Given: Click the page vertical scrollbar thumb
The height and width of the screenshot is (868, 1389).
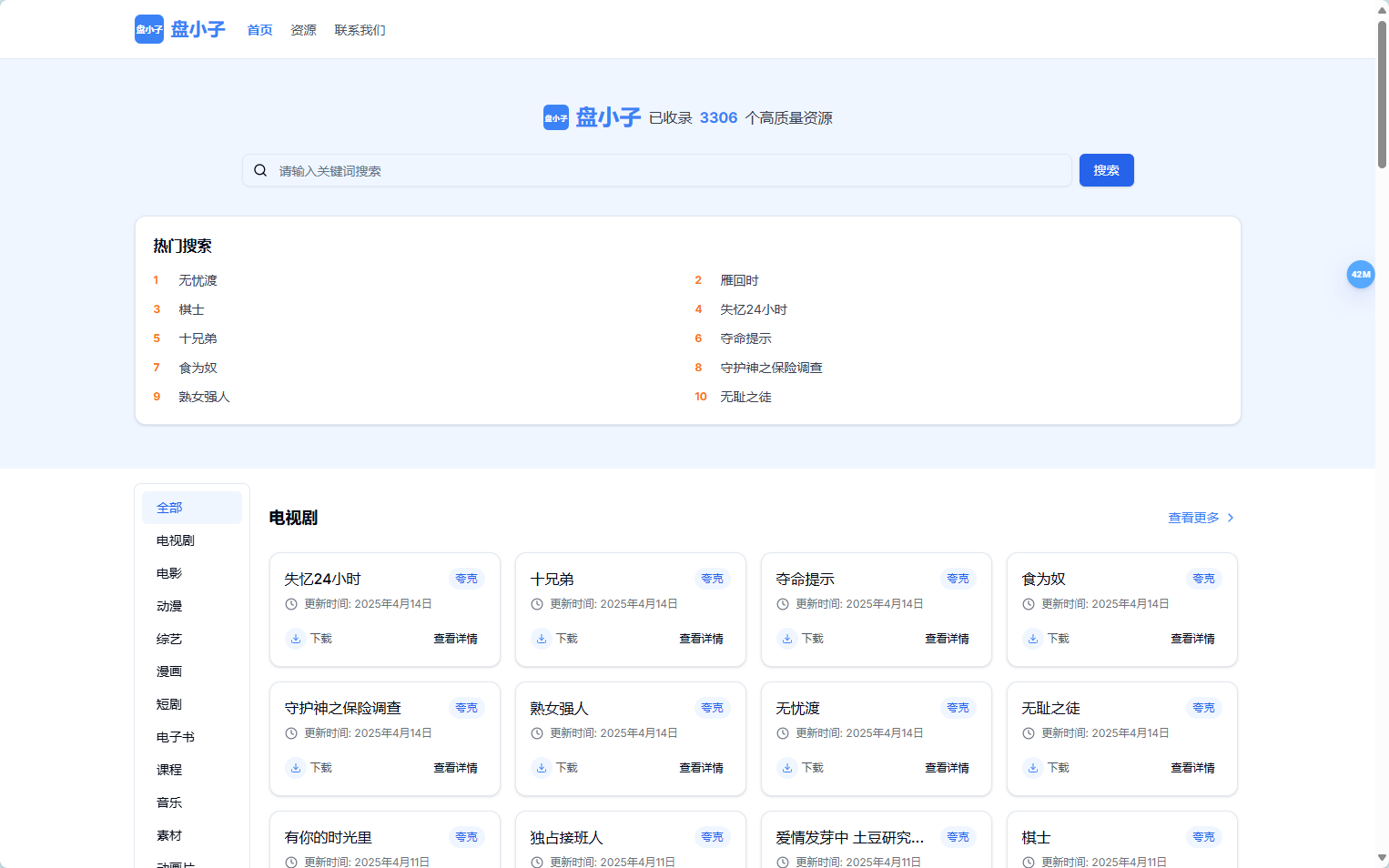Looking at the screenshot, I should tap(1382, 95).
